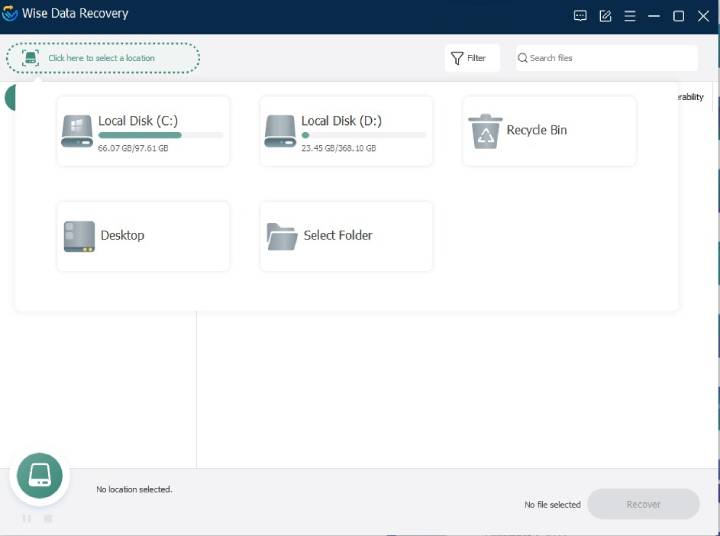This screenshot has width=720, height=536.
Task: Click the Recover button
Action: 643,504
